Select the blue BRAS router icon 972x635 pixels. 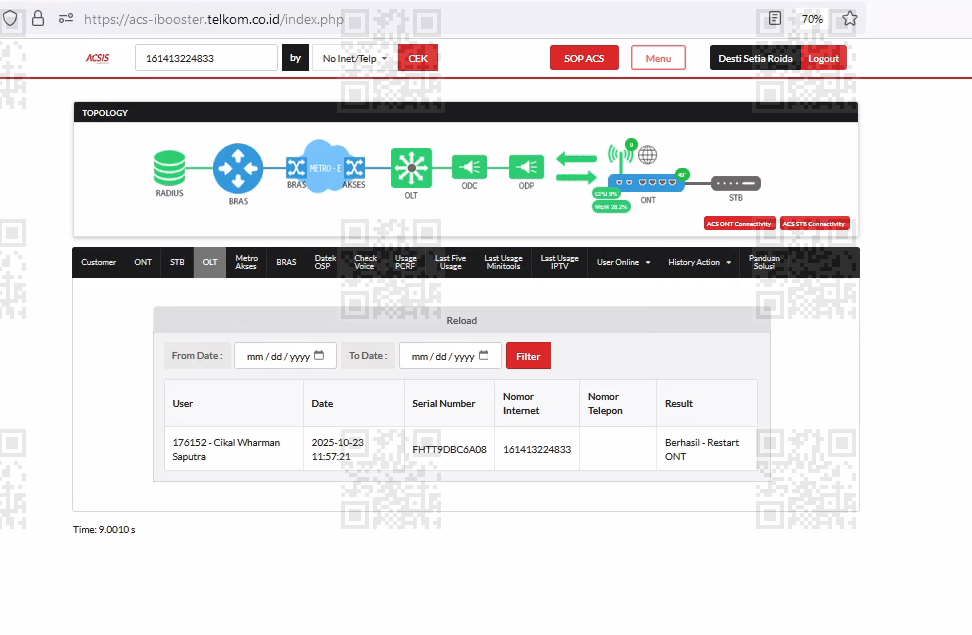[x=238, y=168]
